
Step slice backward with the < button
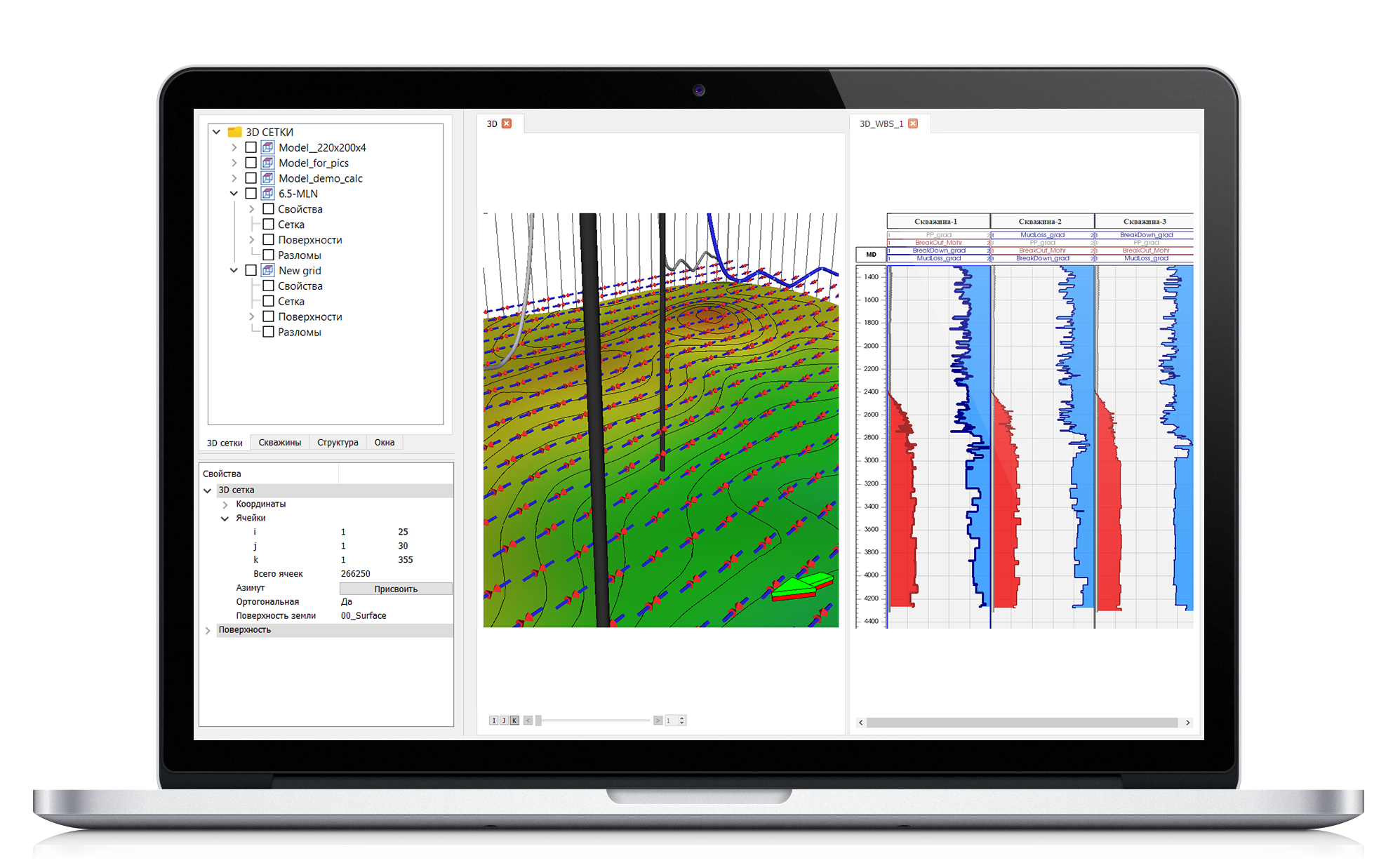pos(528,721)
